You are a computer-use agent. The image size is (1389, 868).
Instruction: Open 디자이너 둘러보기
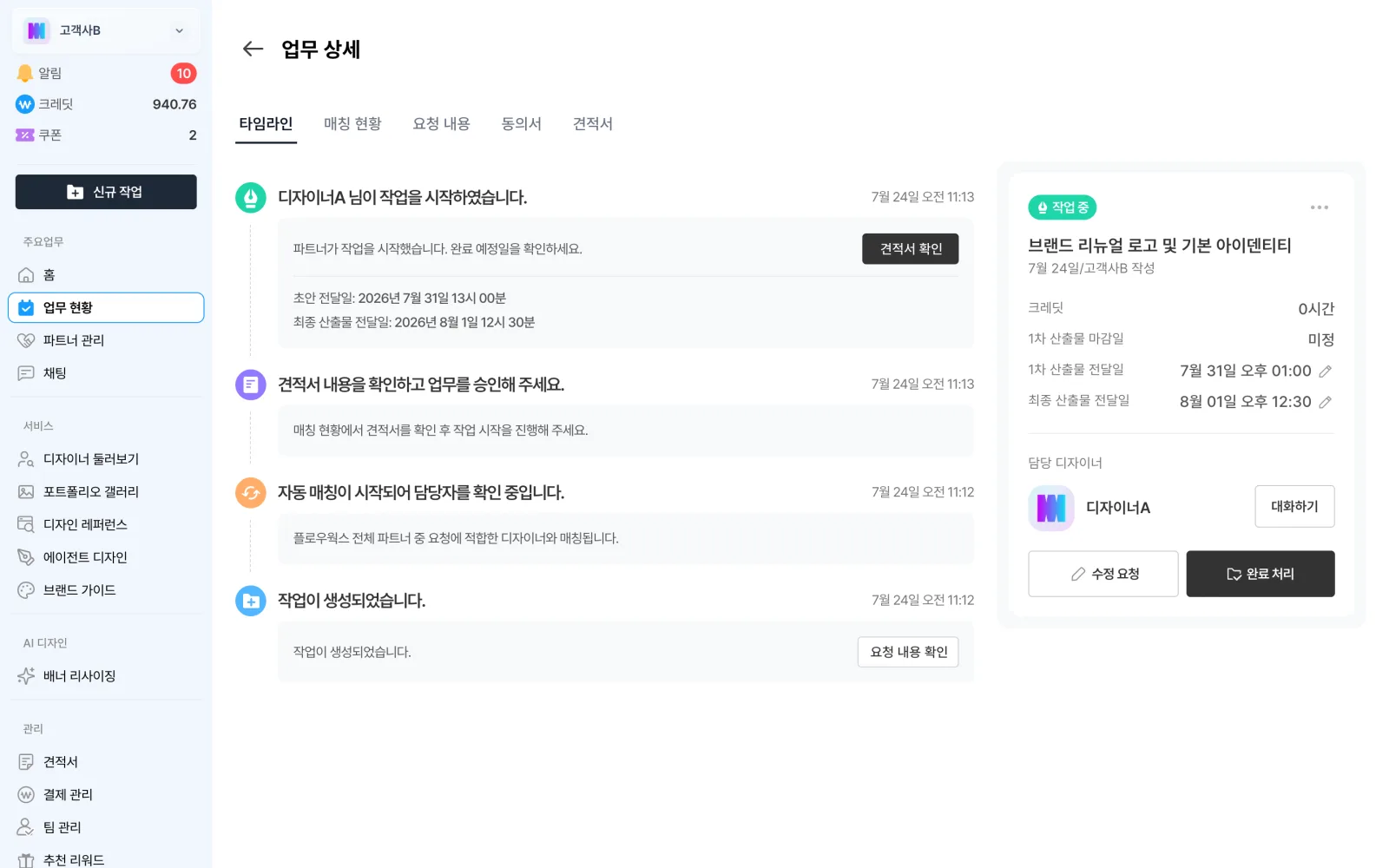click(106, 459)
